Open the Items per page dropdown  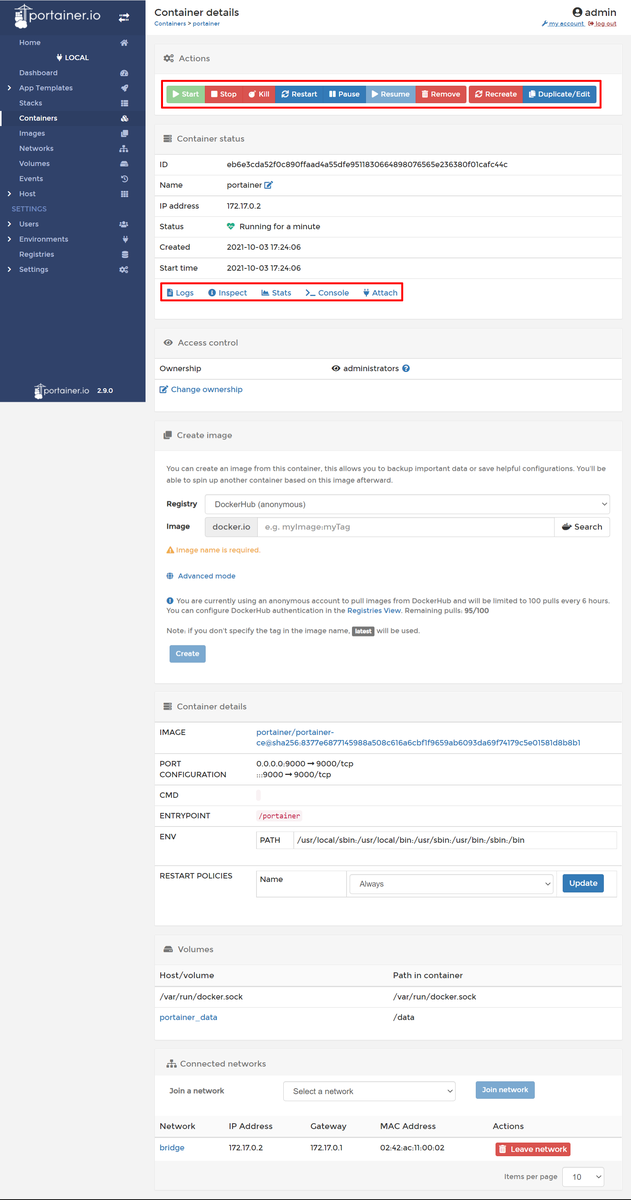pyautogui.click(x=584, y=1177)
